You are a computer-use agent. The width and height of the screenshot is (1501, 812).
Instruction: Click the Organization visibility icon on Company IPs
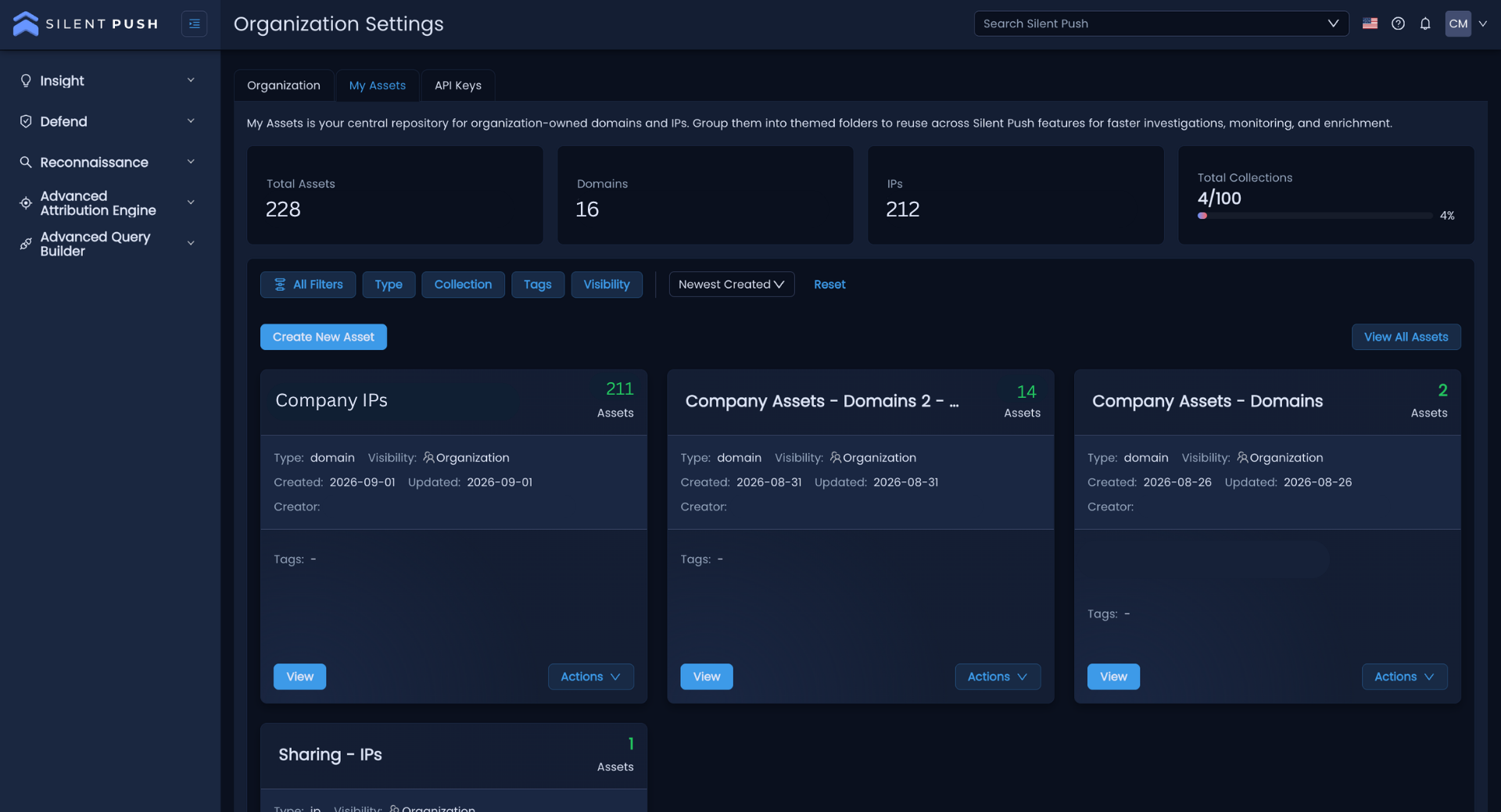428,457
